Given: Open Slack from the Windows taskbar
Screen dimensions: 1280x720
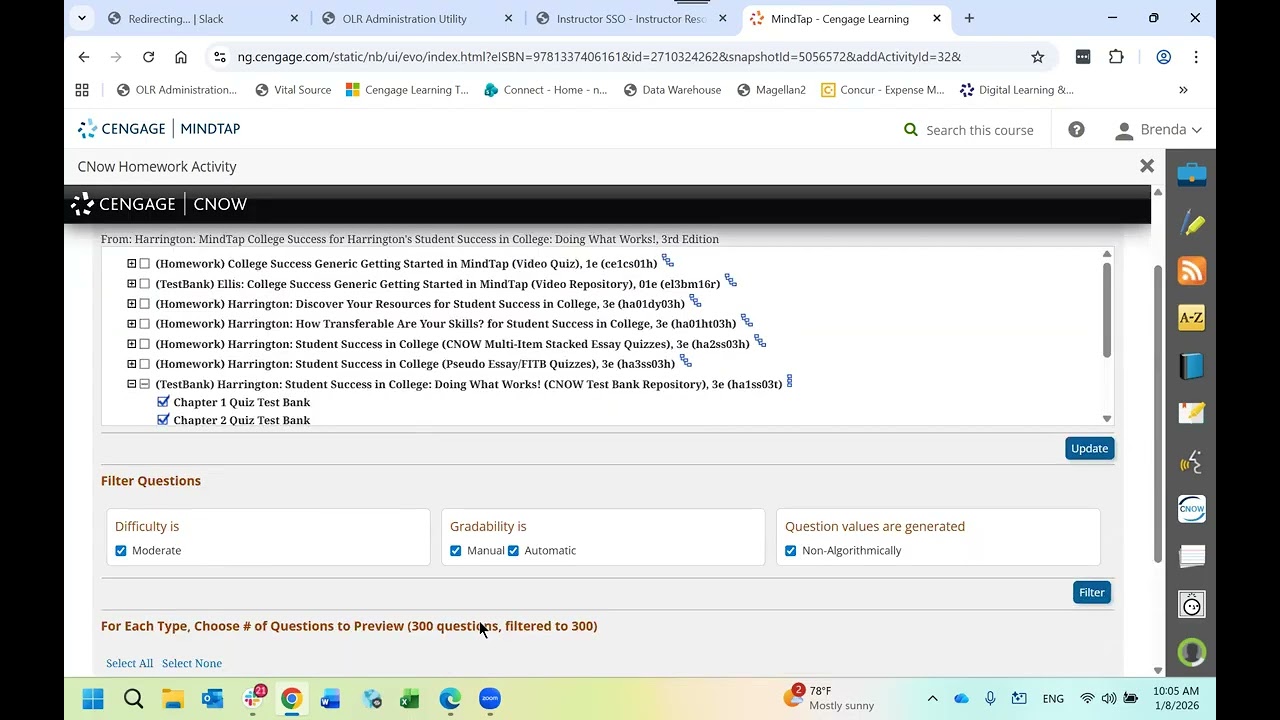Looking at the screenshot, I should (254, 698).
